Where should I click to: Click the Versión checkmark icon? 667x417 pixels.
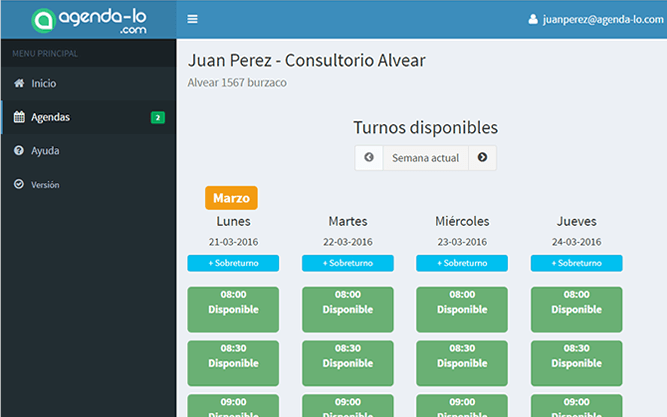19,184
